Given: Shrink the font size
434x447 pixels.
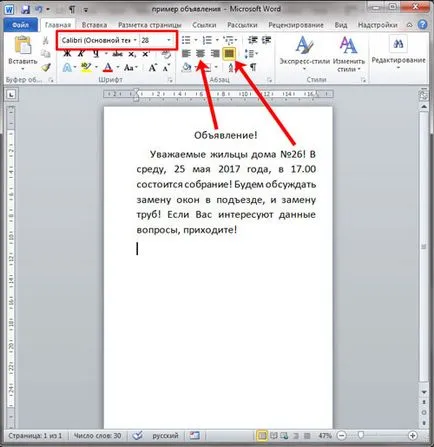Looking at the screenshot, I should click(x=167, y=68).
